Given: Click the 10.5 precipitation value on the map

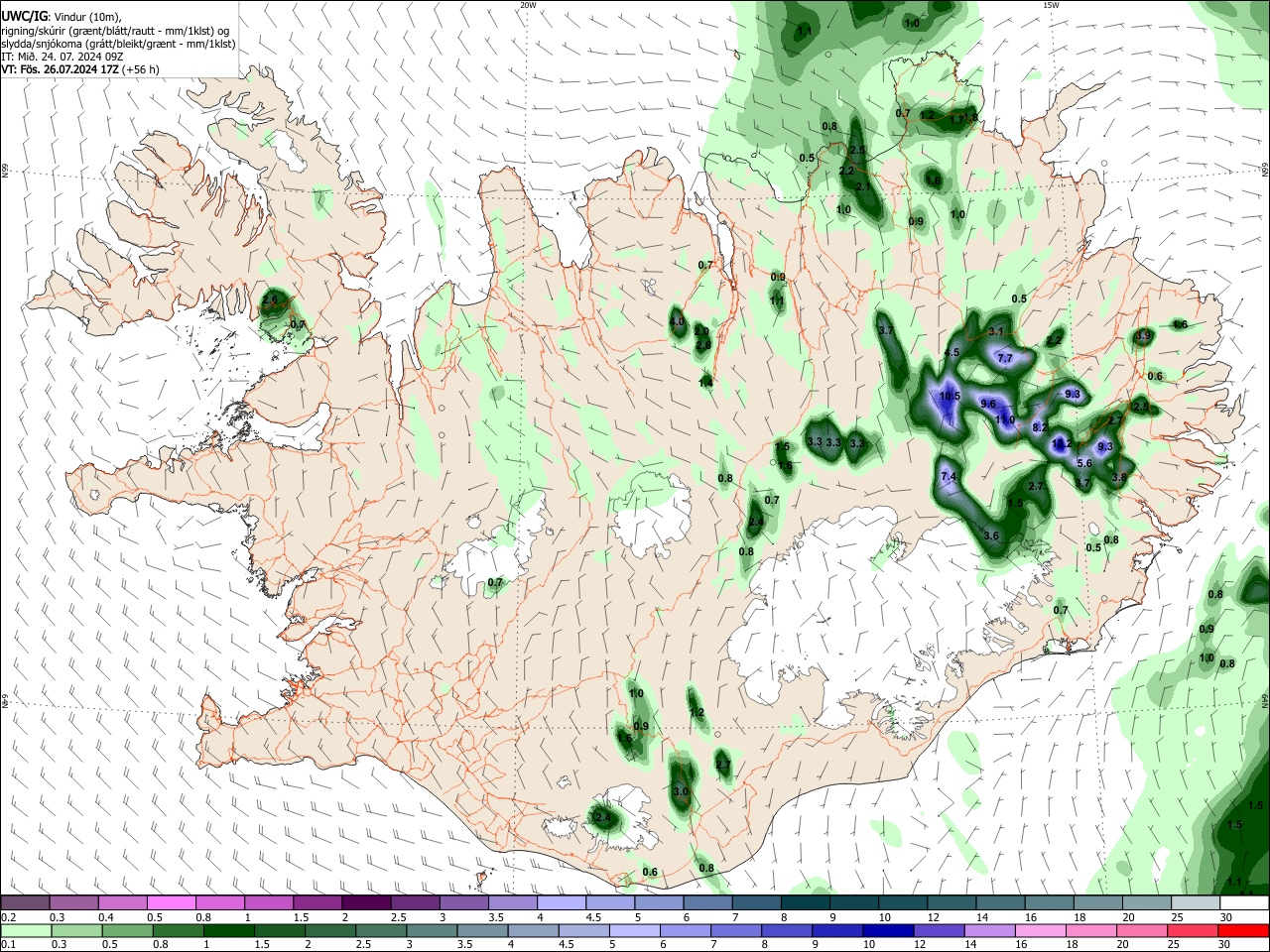Looking at the screenshot, I should coord(950,397).
